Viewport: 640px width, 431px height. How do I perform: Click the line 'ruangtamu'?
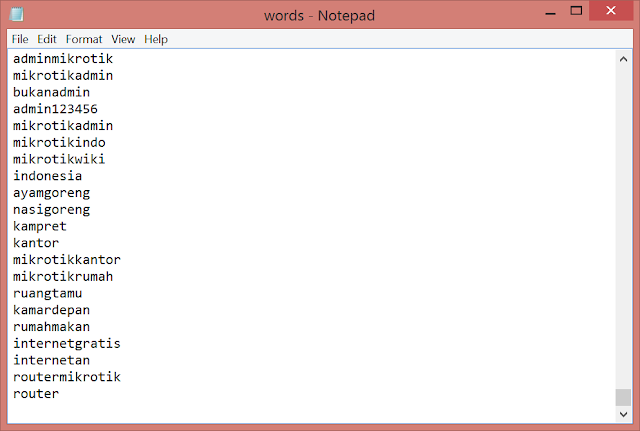[x=48, y=293]
